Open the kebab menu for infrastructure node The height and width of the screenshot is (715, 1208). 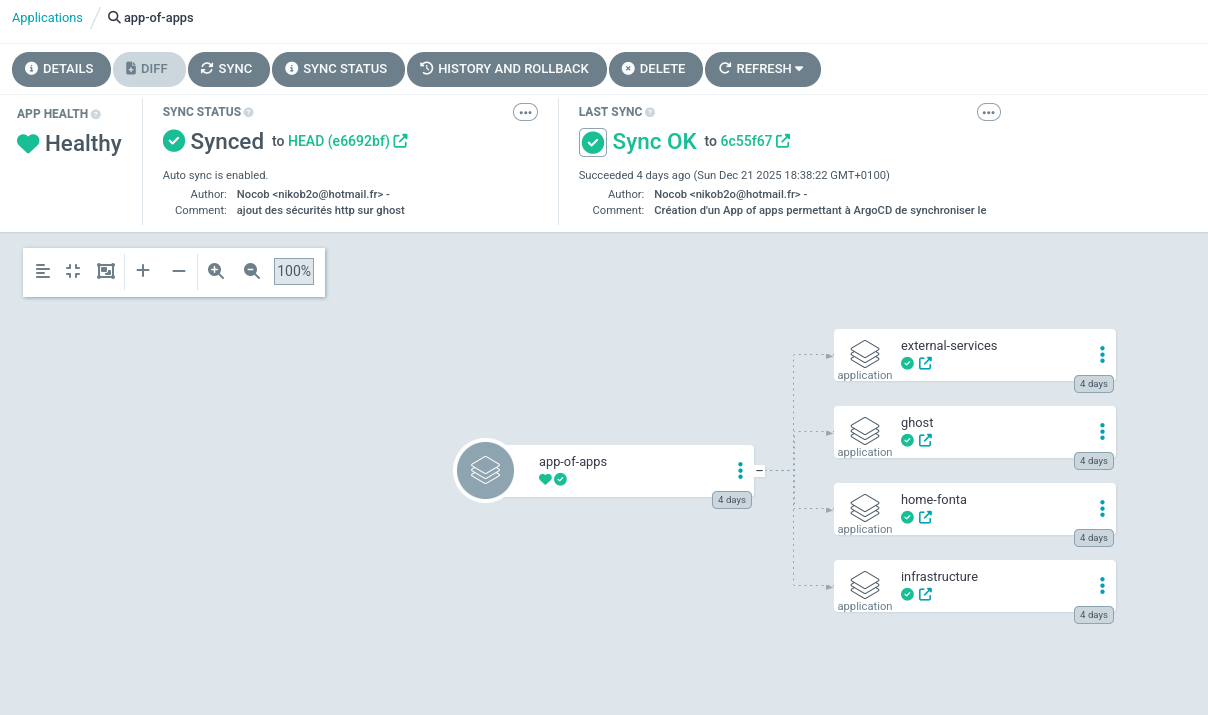(1102, 585)
